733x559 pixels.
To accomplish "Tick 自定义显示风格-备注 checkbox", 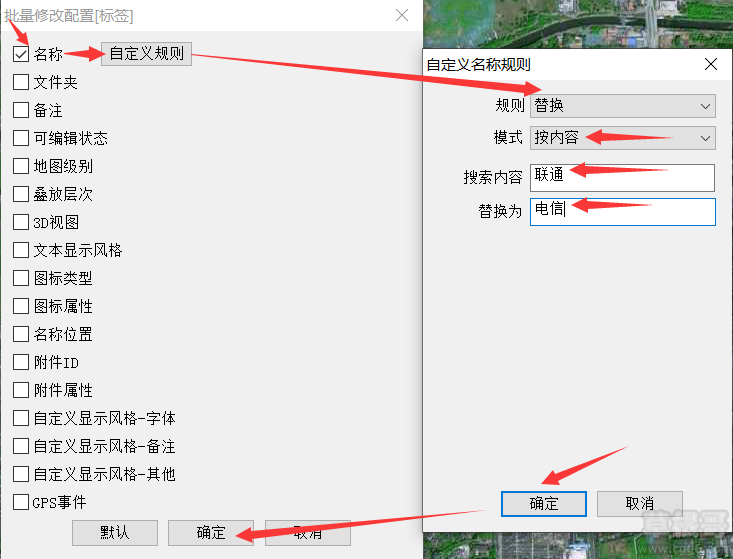I will point(21,446).
